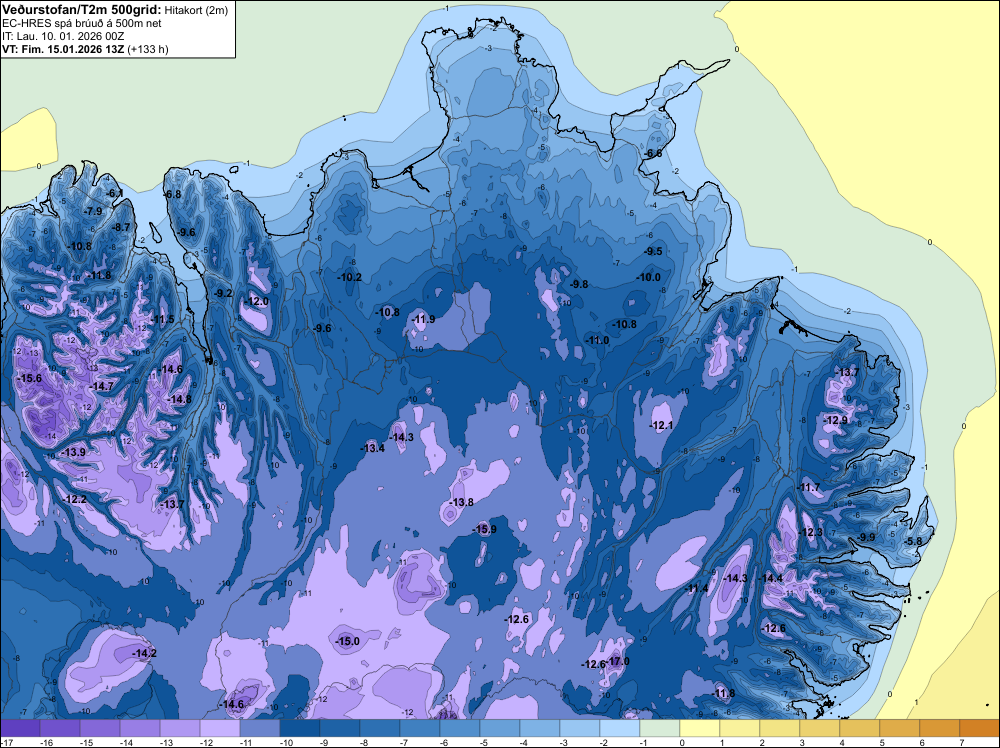Viewport: 1000px width, 748px height.
Task: Click the -15.9 temperature value
Action: pos(484,529)
